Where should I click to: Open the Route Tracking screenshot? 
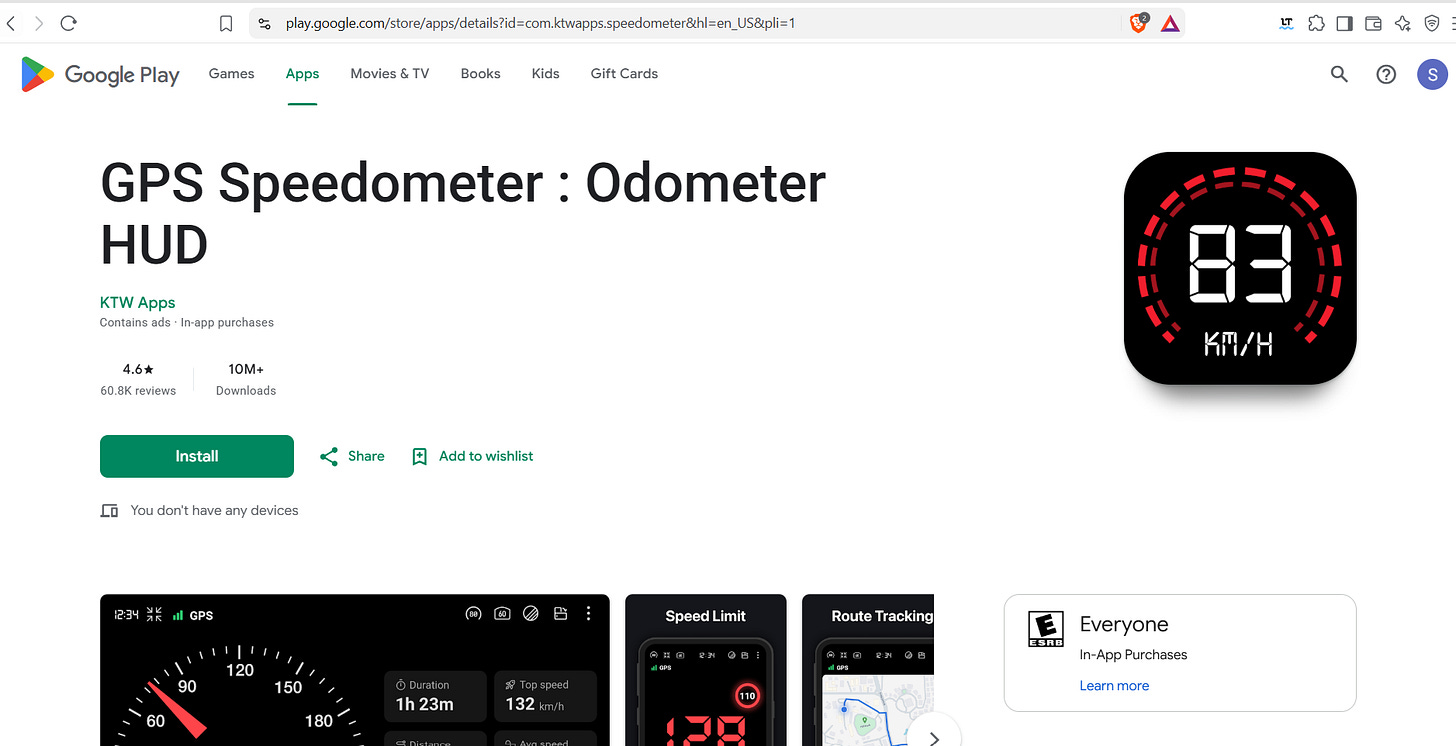click(868, 670)
